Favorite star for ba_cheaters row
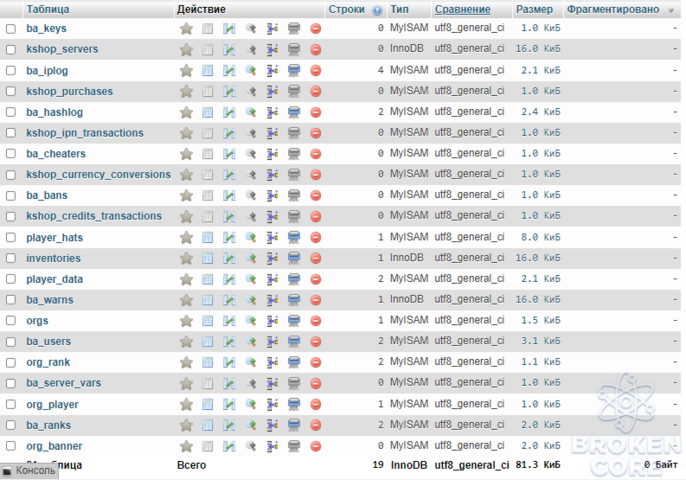This screenshot has width=686, height=480. 186,154
